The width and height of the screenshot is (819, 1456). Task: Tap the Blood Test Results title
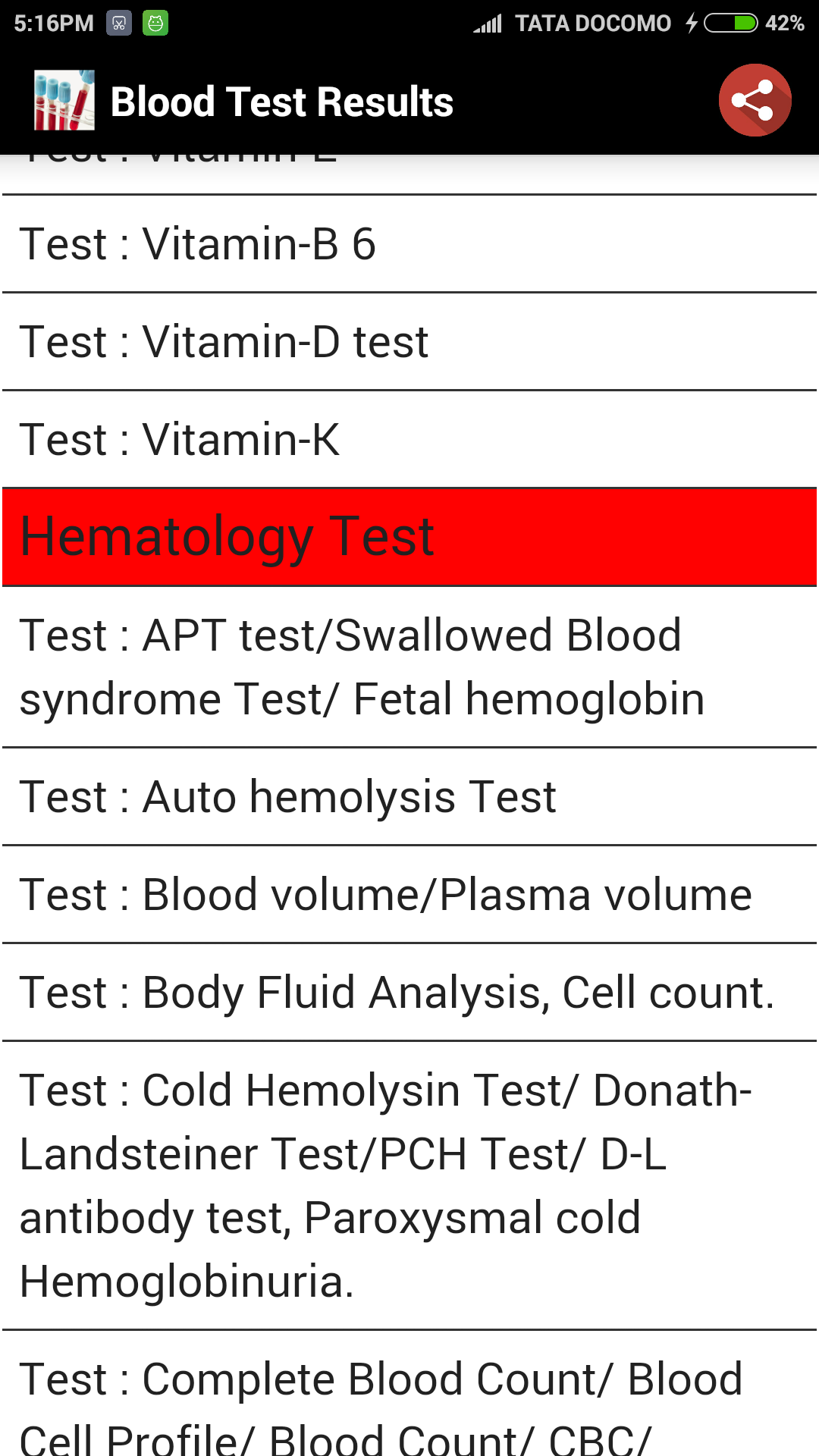pos(282,102)
